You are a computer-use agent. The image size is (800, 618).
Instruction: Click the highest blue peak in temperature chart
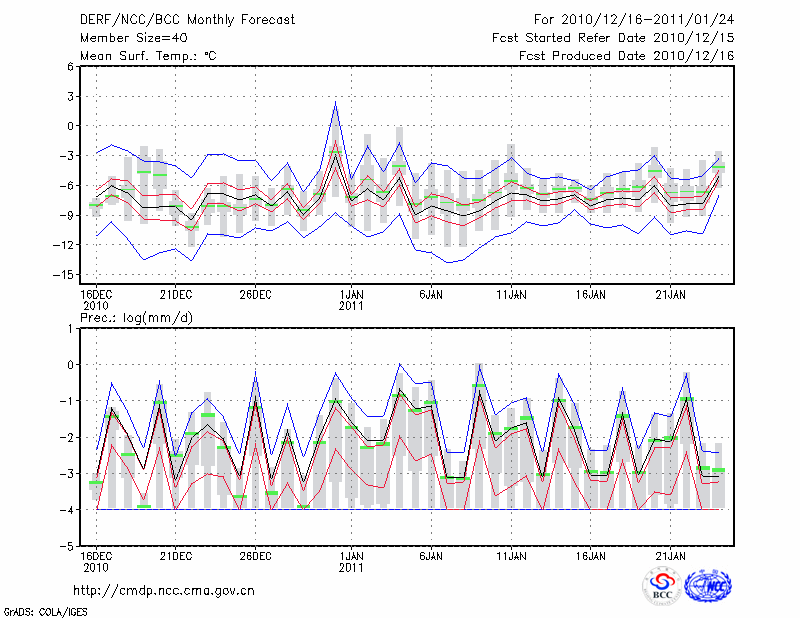pyautogui.click(x=336, y=102)
